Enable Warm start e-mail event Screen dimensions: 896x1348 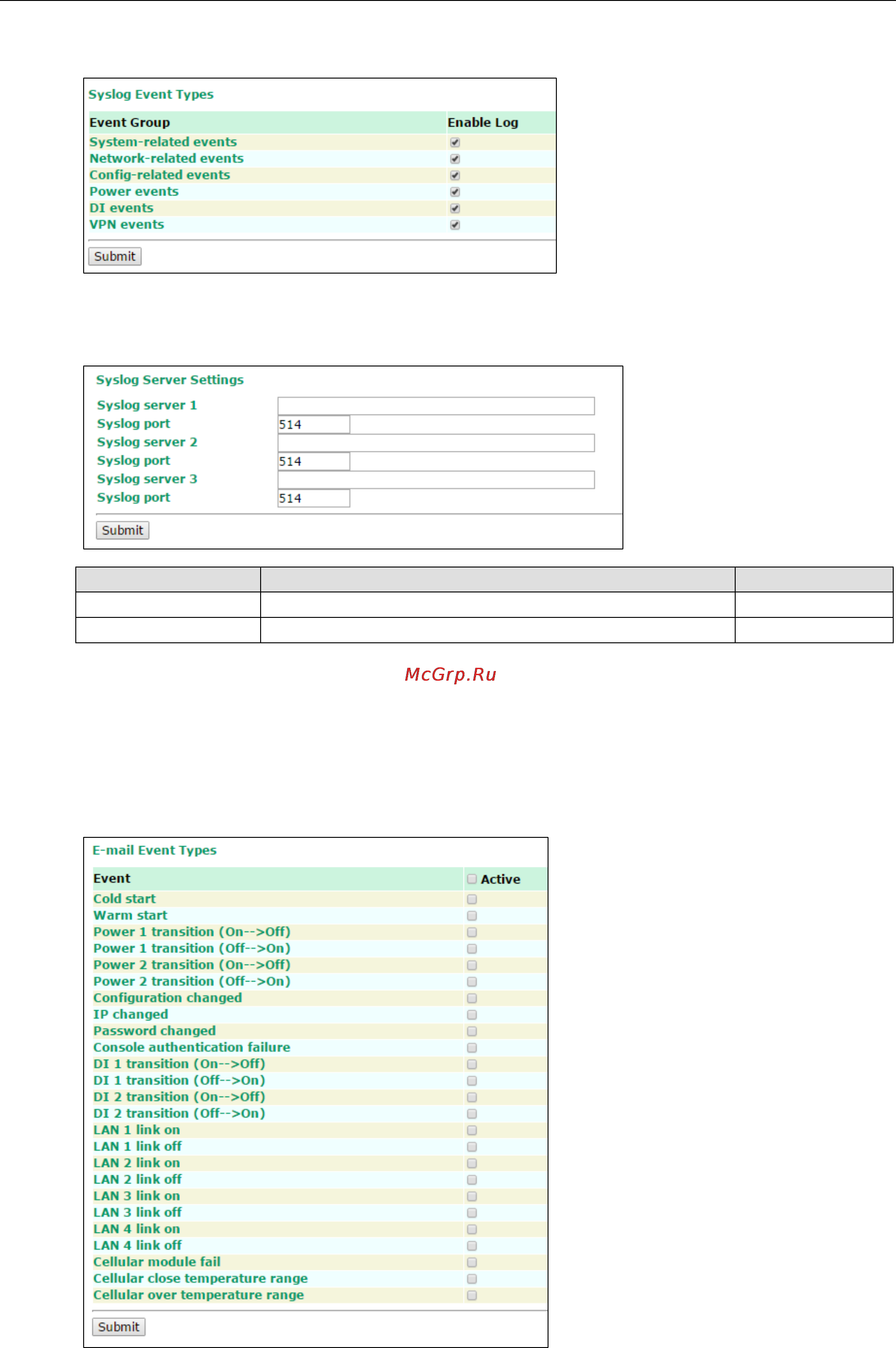pyautogui.click(x=472, y=915)
